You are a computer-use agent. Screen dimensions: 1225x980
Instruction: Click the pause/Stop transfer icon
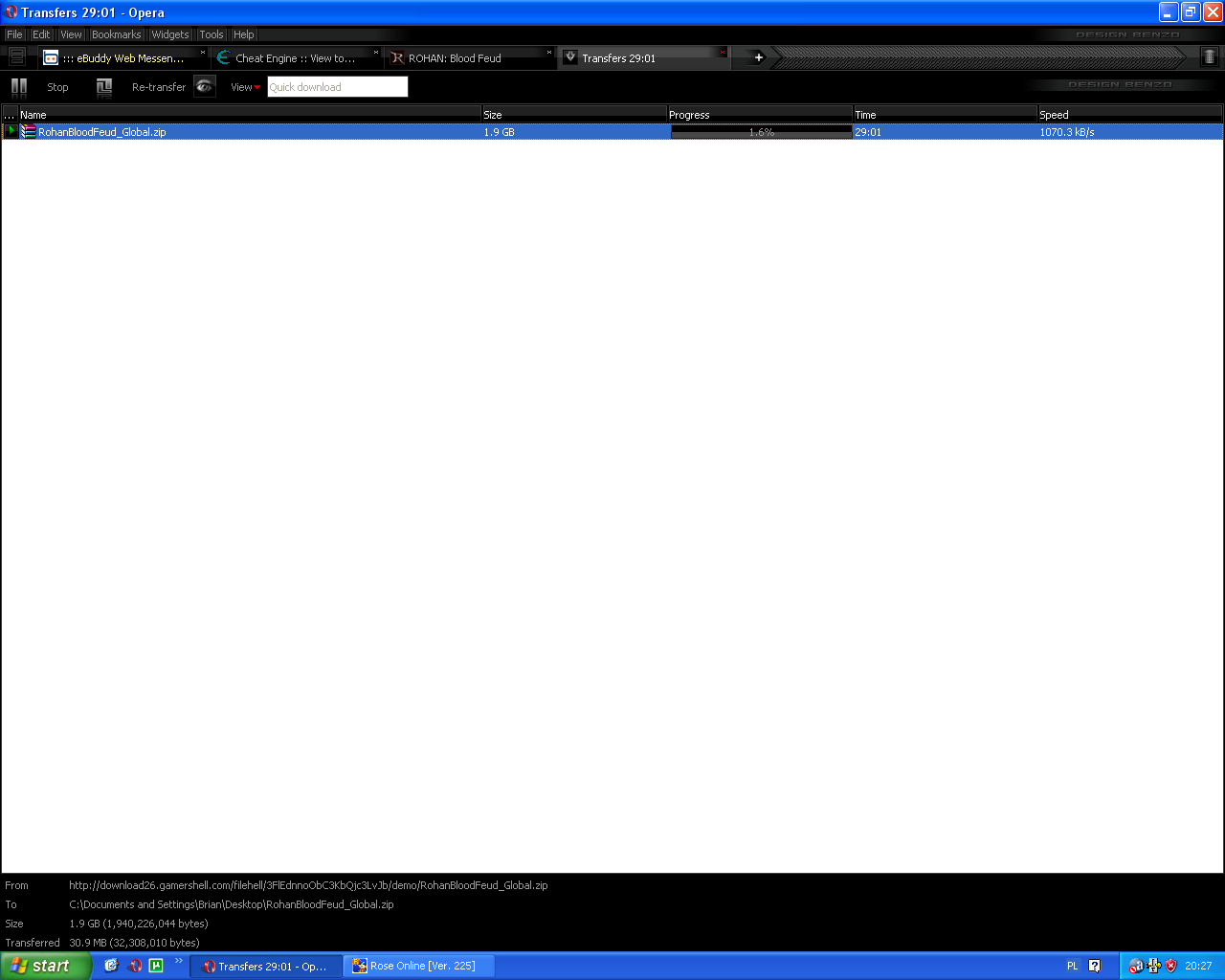pyautogui.click(x=19, y=87)
